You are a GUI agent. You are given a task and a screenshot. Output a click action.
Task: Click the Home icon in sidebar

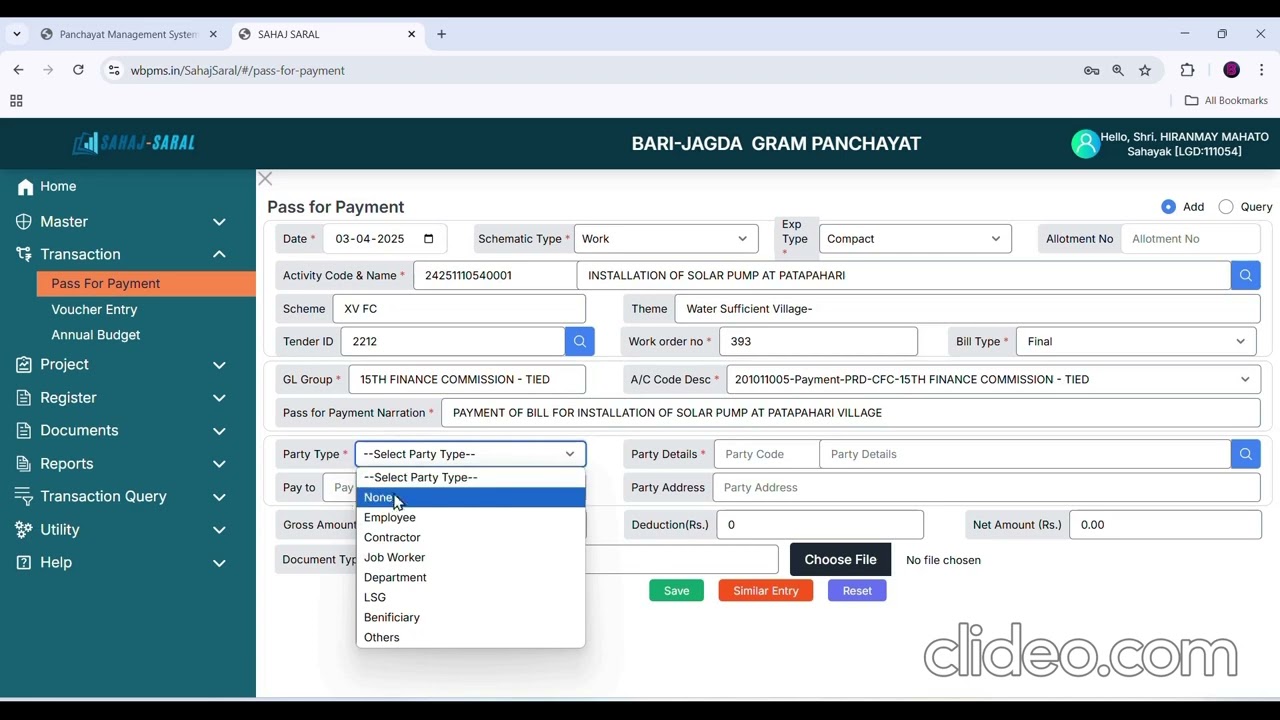pos(25,187)
